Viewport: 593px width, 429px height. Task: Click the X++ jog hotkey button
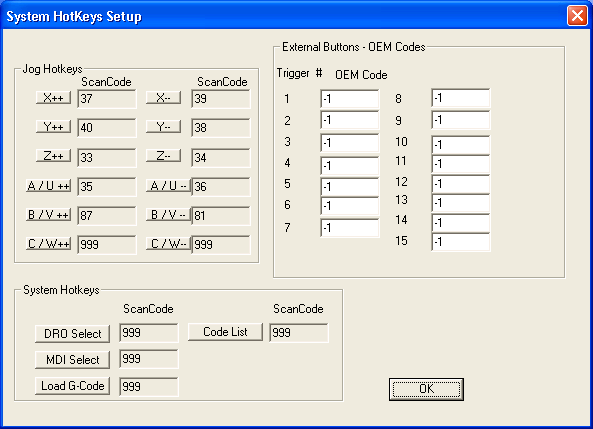53,98
